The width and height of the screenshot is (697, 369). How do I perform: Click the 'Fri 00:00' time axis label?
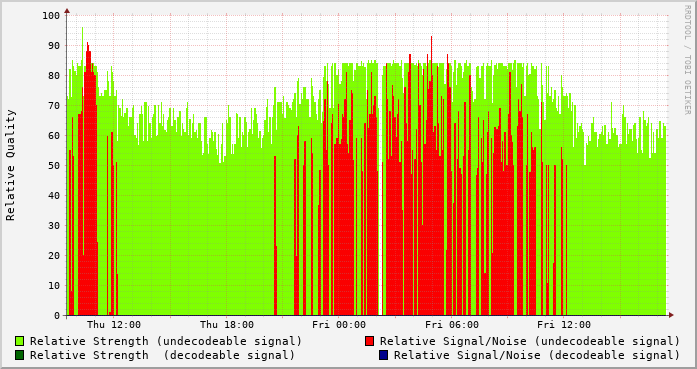(339, 325)
